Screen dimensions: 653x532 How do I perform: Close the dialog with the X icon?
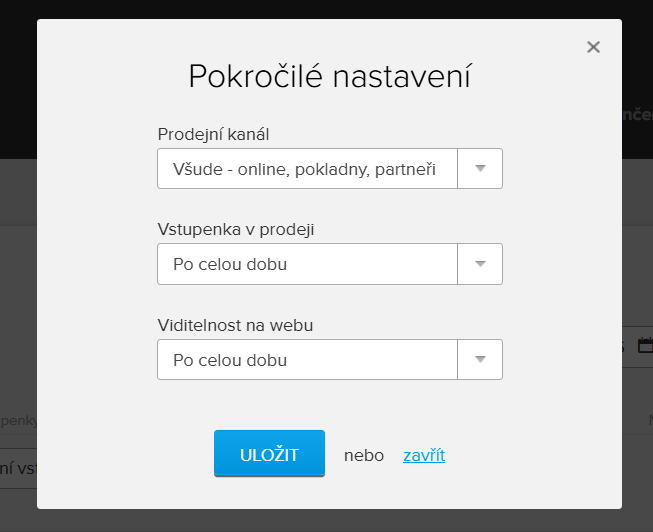point(593,47)
